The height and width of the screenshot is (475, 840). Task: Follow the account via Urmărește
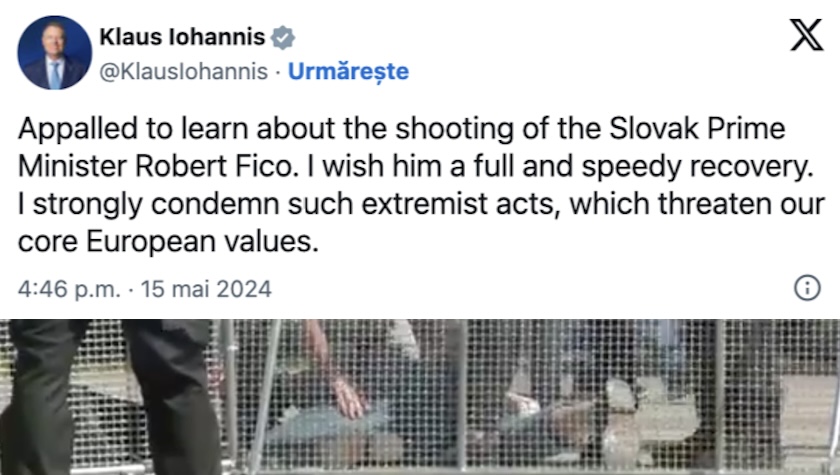(x=349, y=72)
